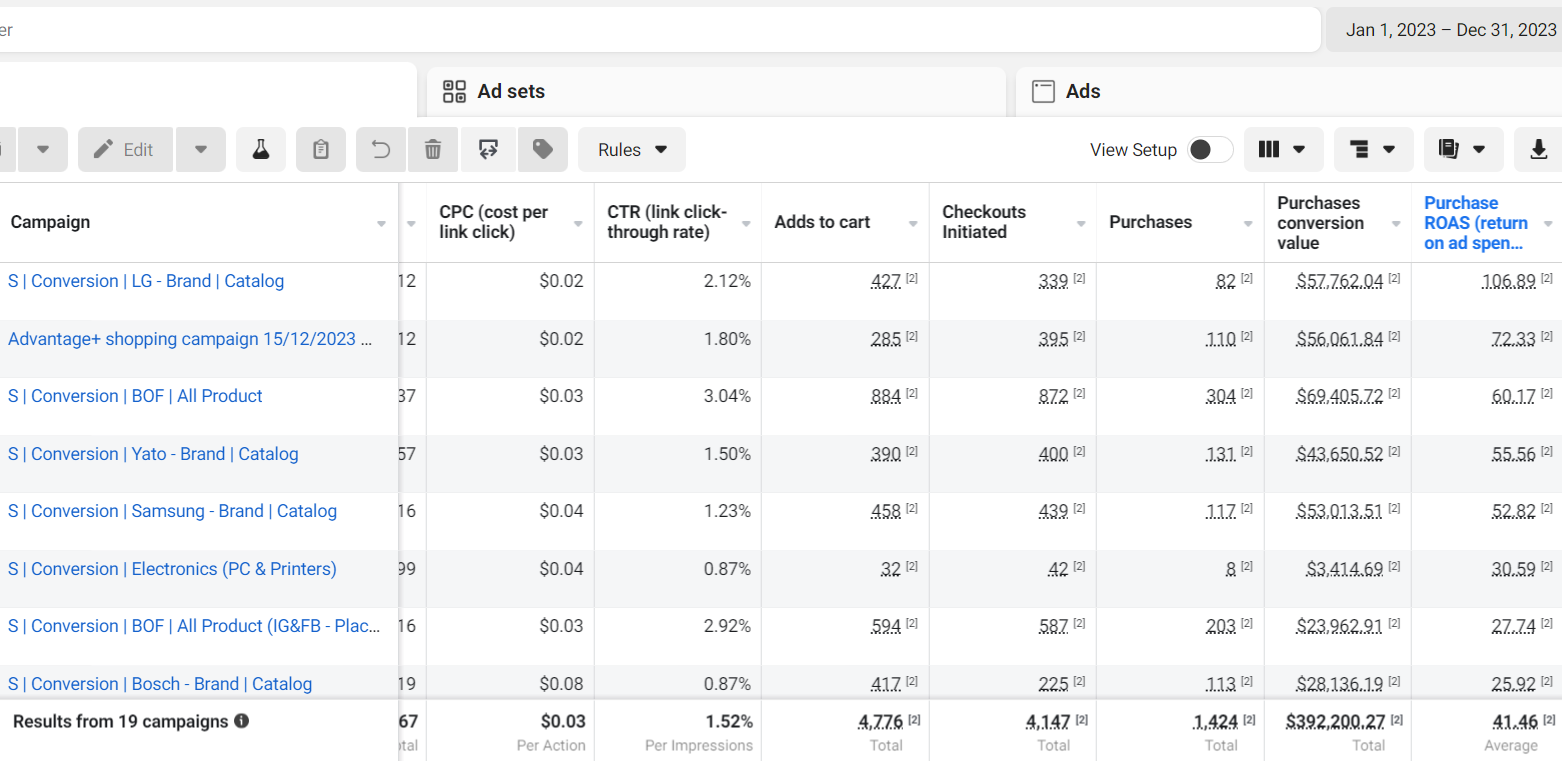Delete selection with the trash icon
This screenshot has height=761, width=1562.
point(433,150)
